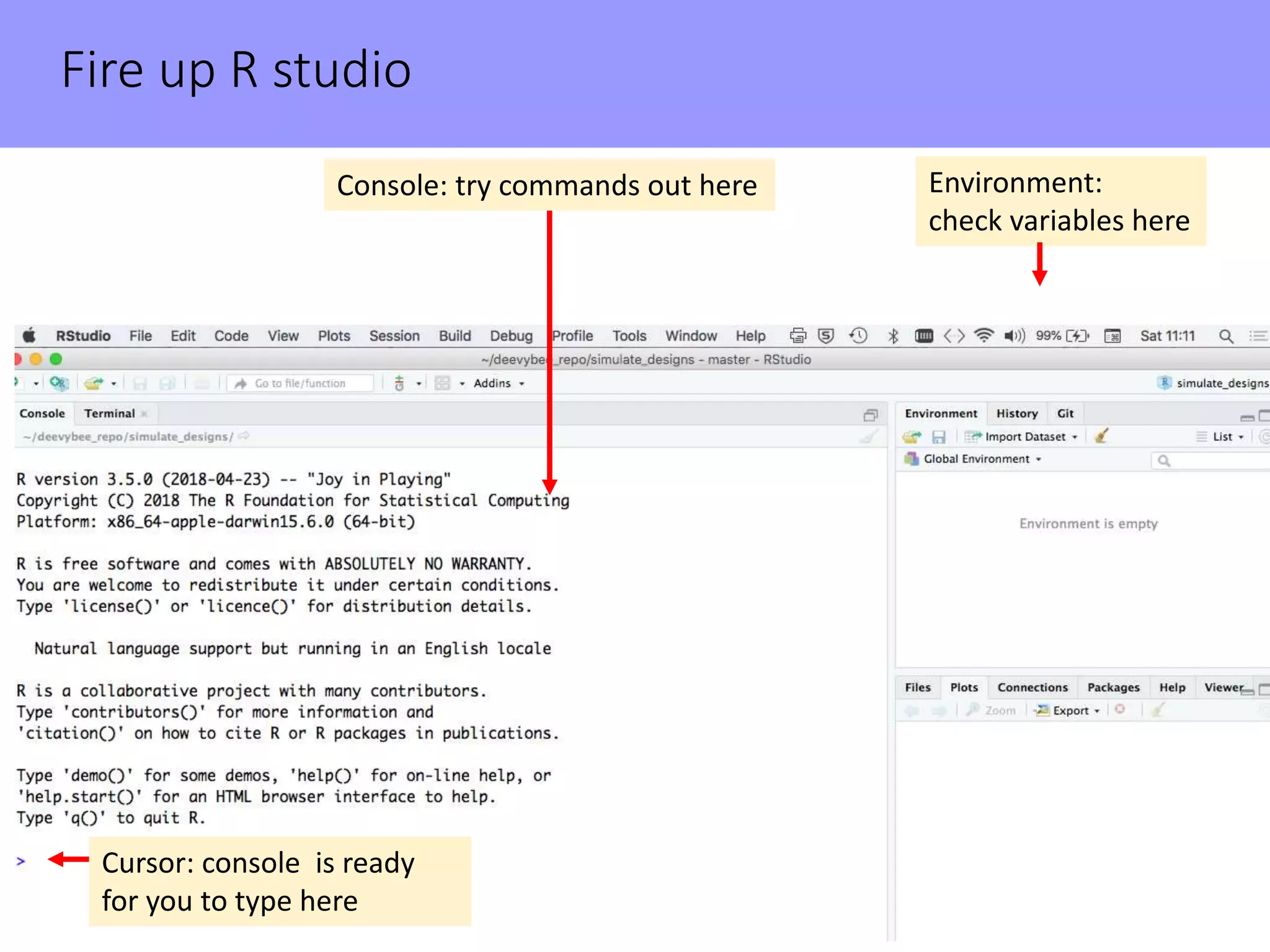
Task: Open the Build menu
Action: click(x=455, y=336)
